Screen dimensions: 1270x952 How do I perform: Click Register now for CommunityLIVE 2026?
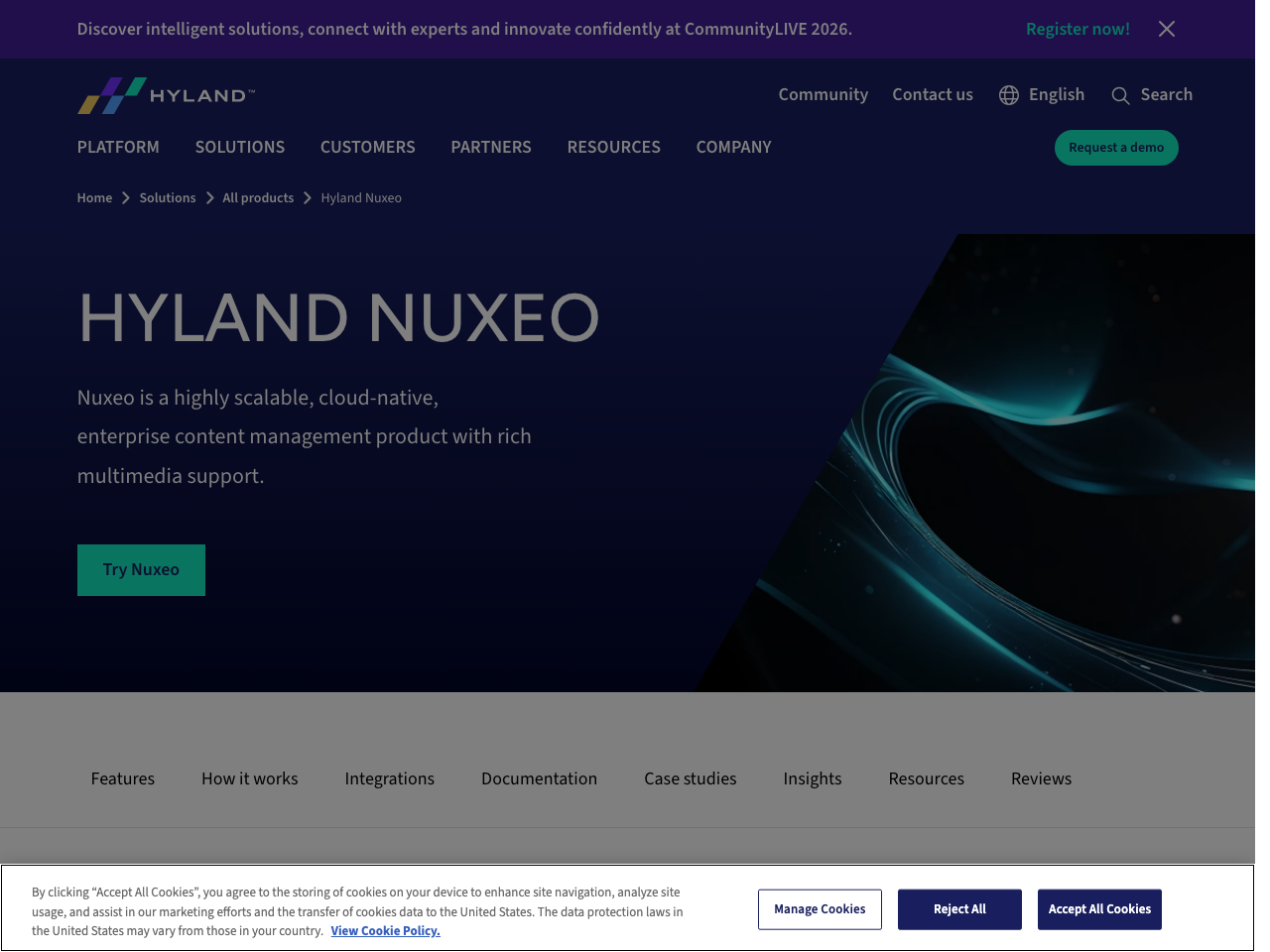click(x=1078, y=29)
